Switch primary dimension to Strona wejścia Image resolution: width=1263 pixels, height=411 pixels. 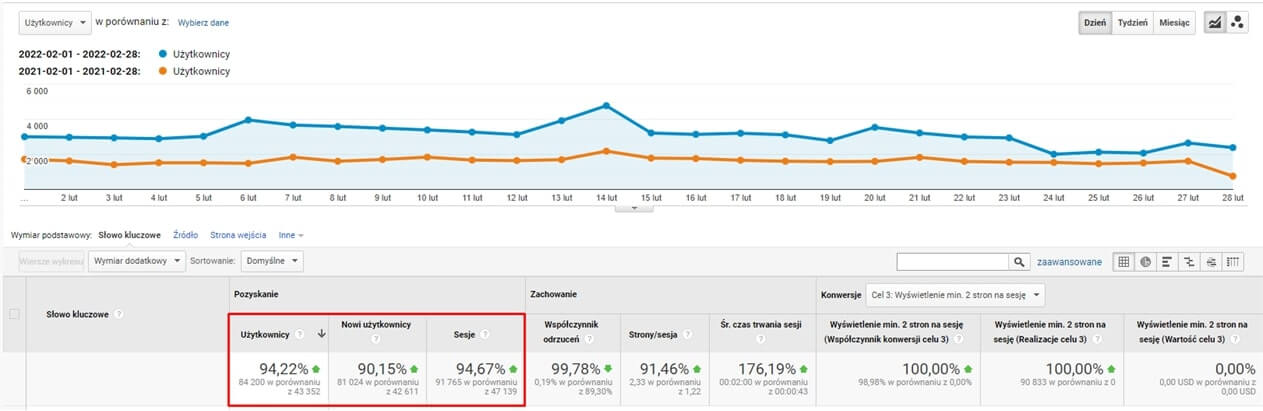(238, 235)
